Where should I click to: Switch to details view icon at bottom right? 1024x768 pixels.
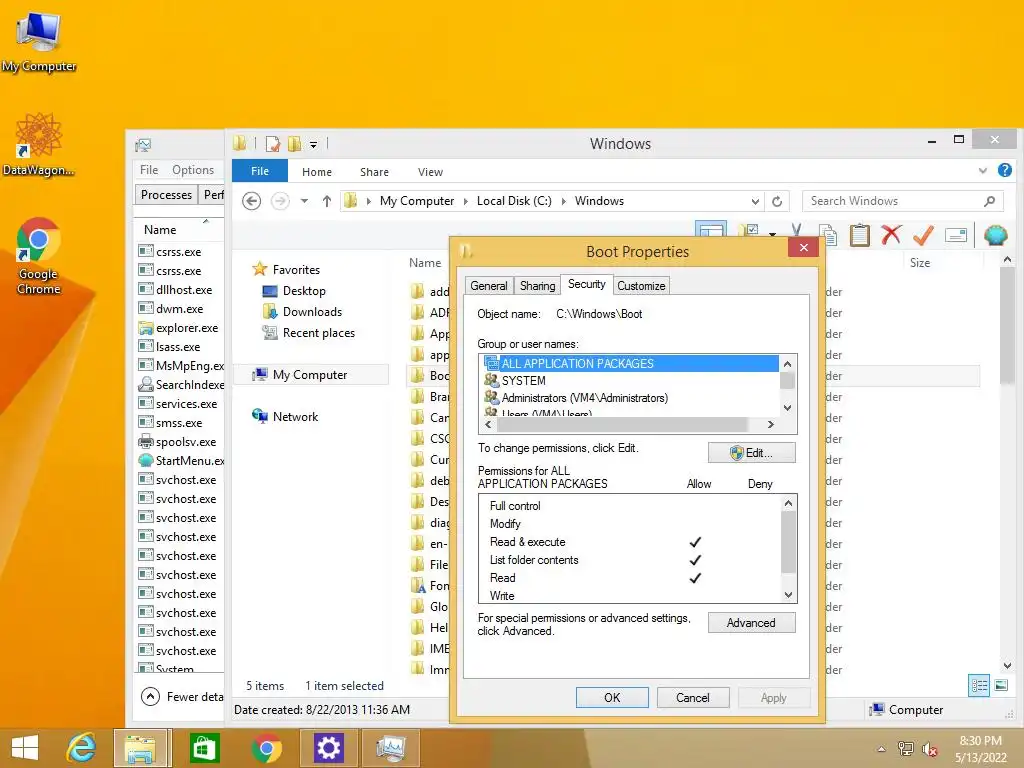(x=979, y=685)
